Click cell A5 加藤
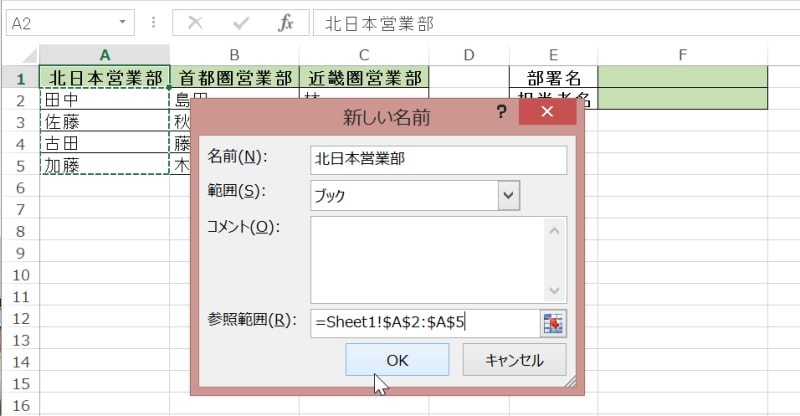Image resolution: width=800 pixels, height=416 pixels. (105, 165)
